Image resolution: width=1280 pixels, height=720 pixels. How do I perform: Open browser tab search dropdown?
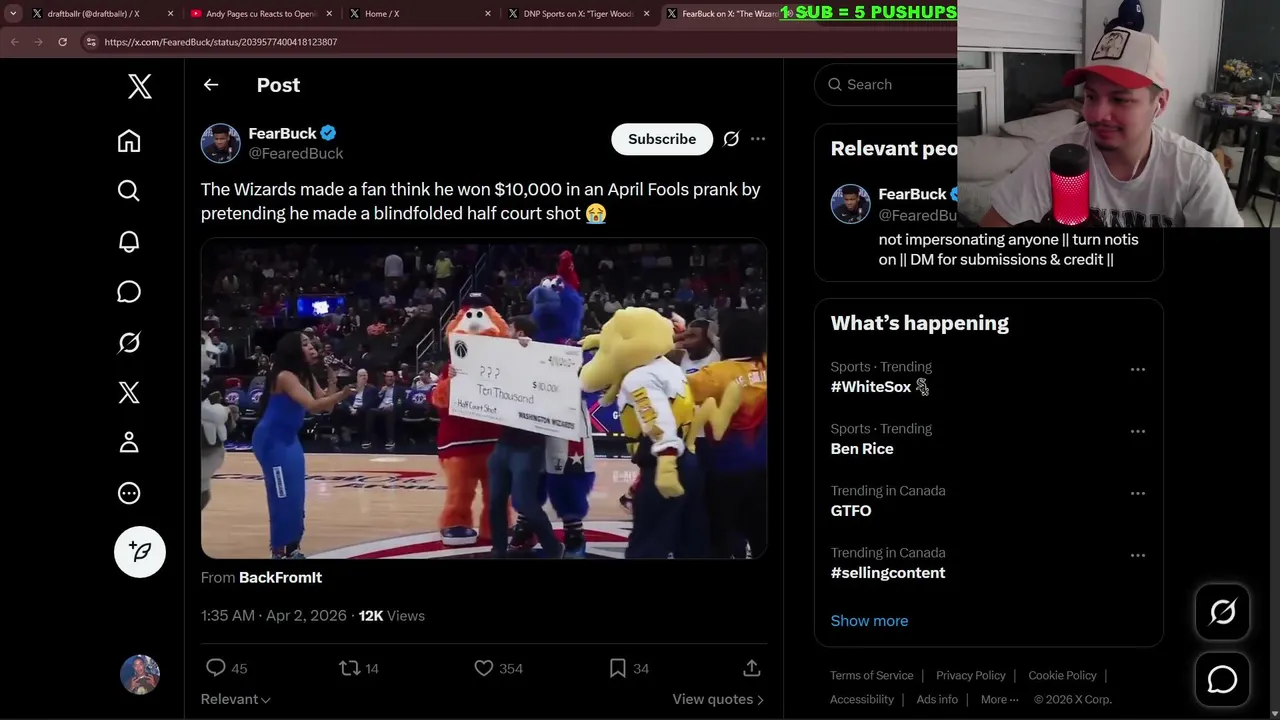click(13, 13)
